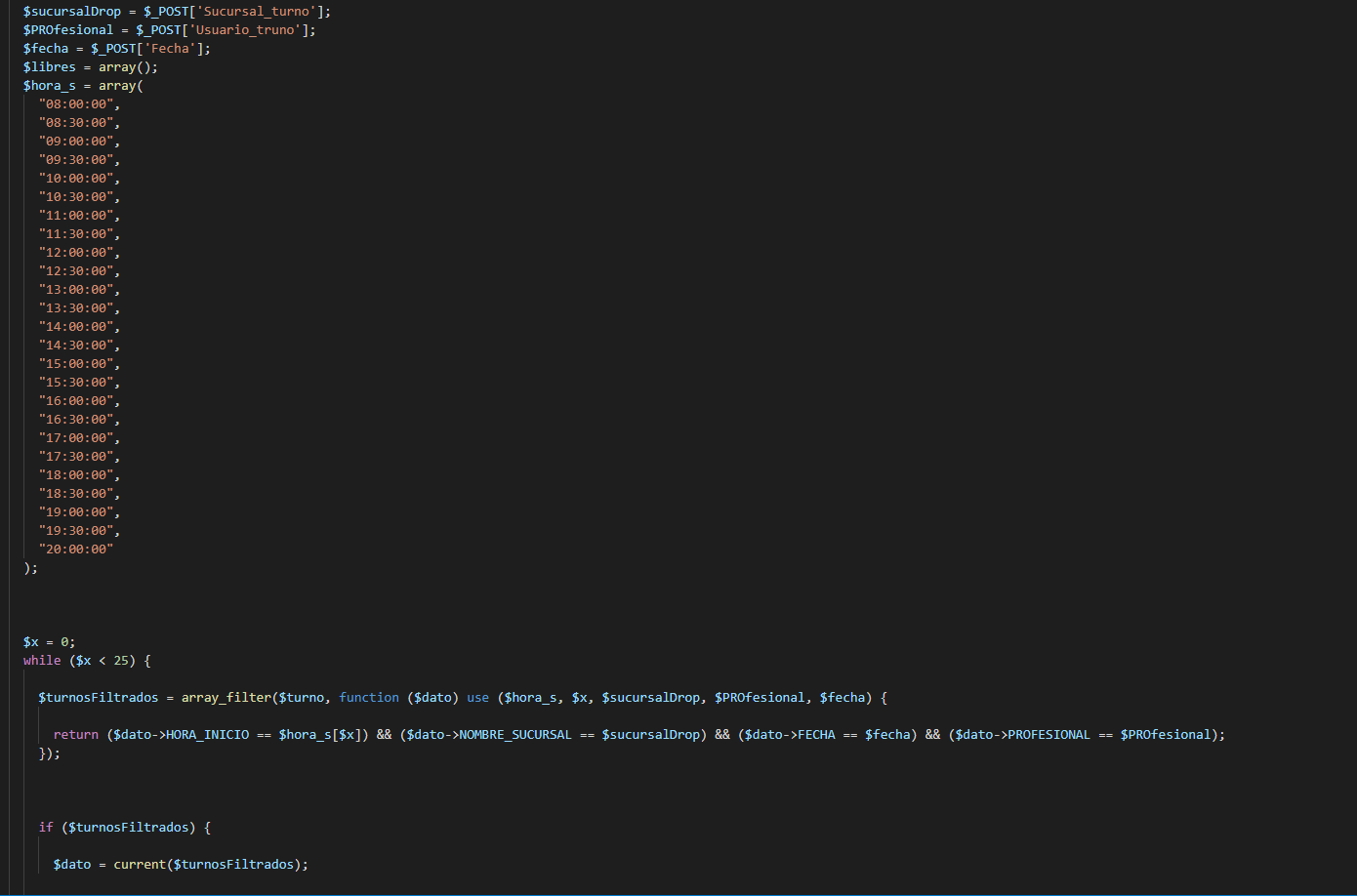Click the "15:30:00" array entry
The width and height of the screenshot is (1357, 896).
tap(76, 383)
